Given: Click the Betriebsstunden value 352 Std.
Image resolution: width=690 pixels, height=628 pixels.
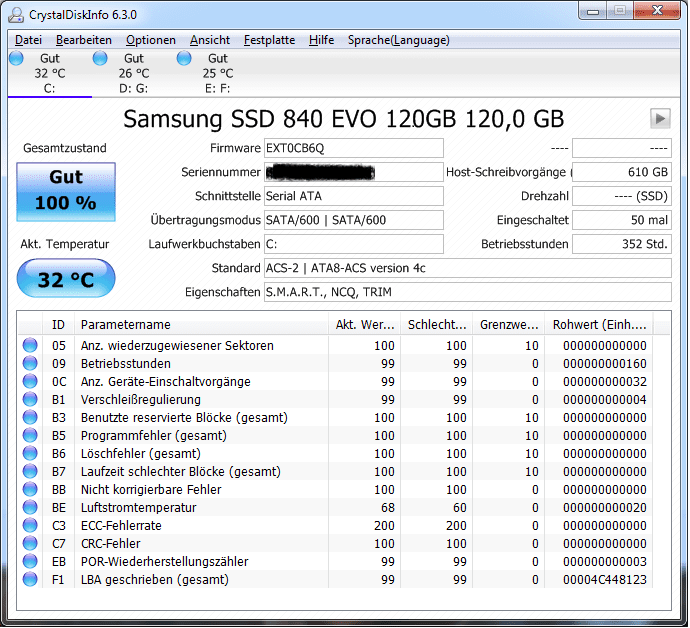Looking at the screenshot, I should coord(622,244).
